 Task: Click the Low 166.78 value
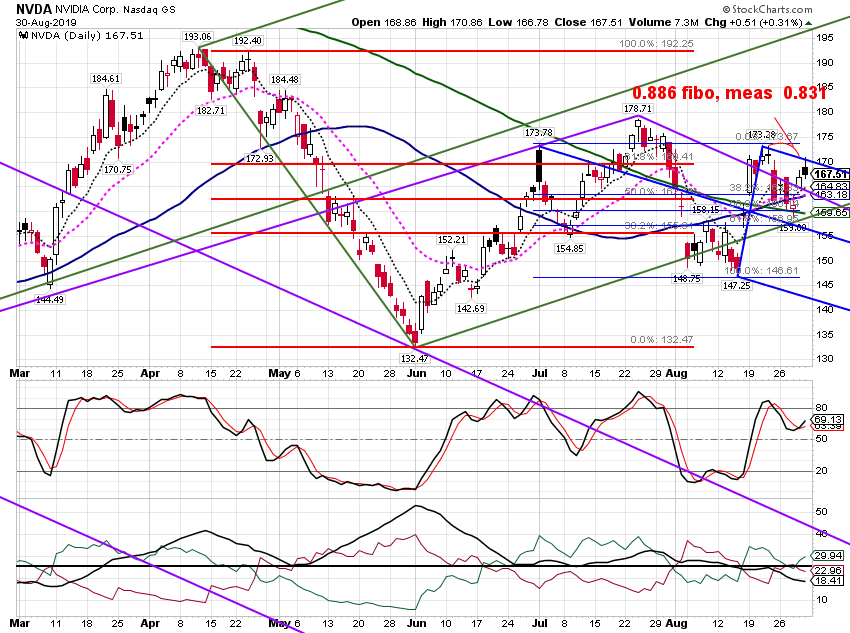tap(518, 23)
